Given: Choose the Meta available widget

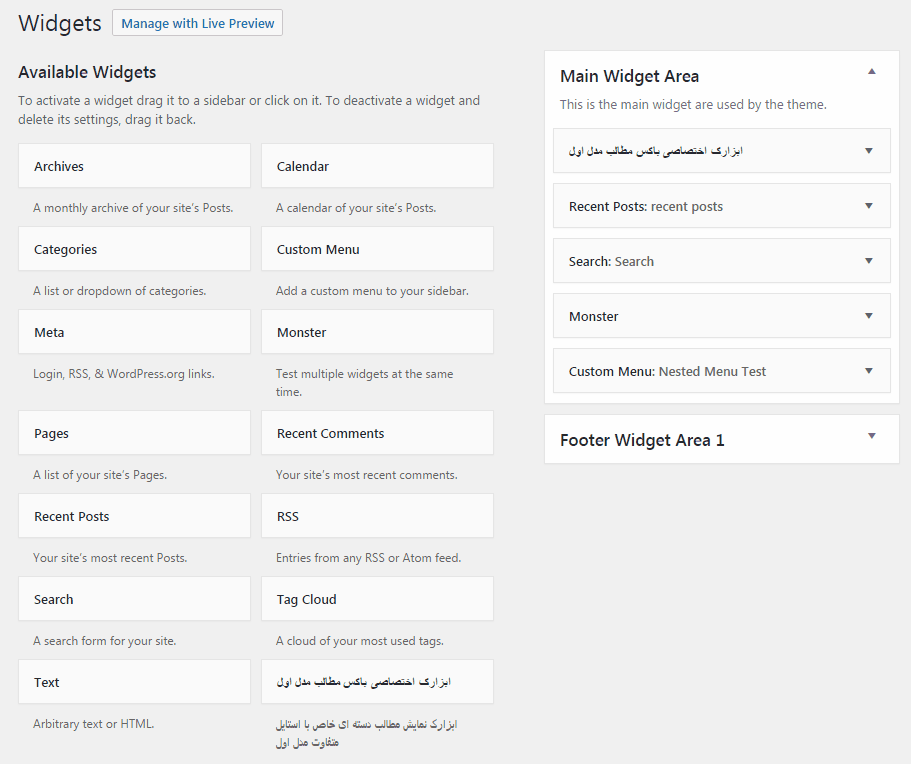Looking at the screenshot, I should (134, 332).
